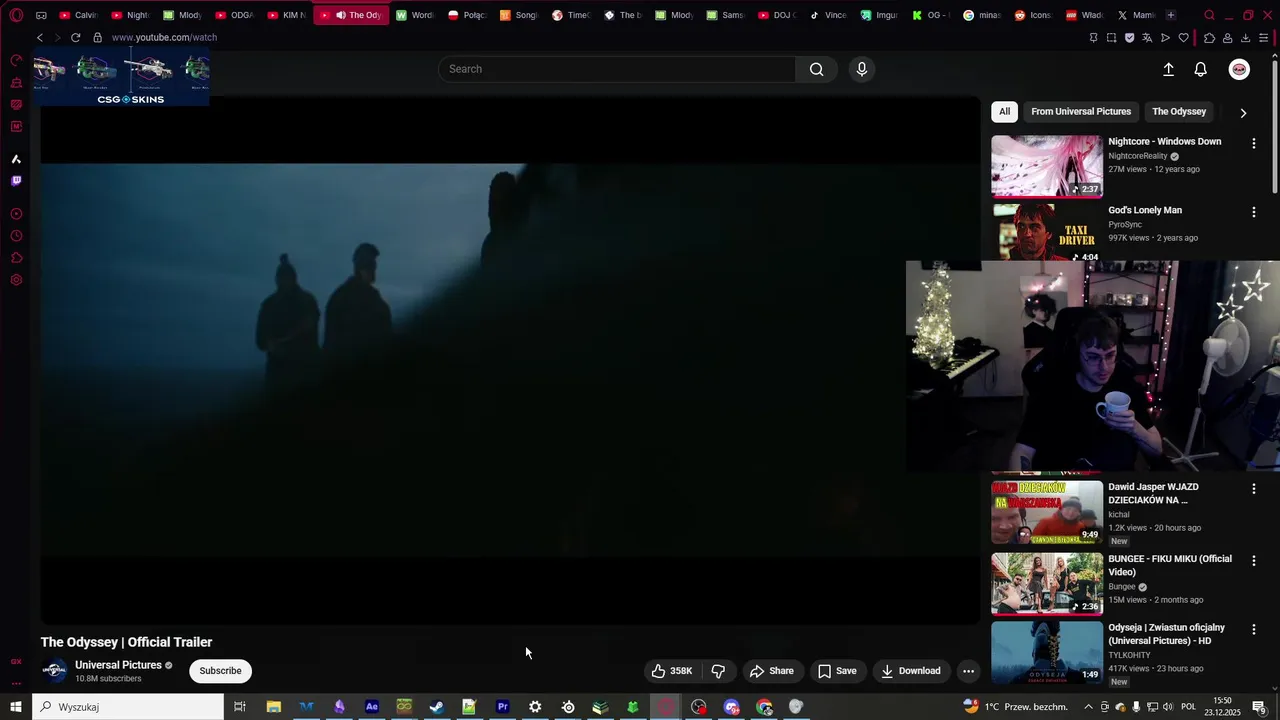Reload the YouTube page
Screen dimensions: 1280x720
click(75, 37)
